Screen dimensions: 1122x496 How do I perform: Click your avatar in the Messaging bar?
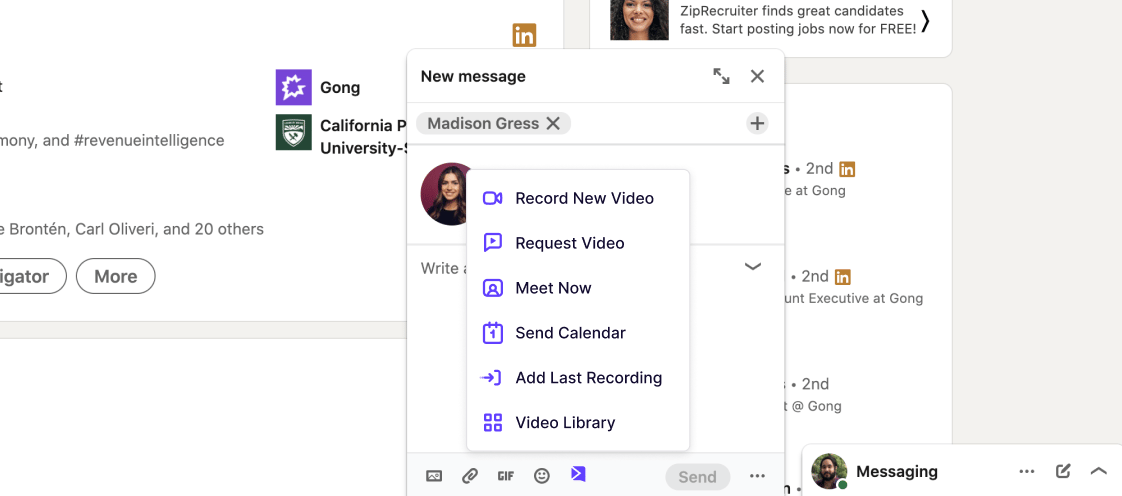click(x=829, y=471)
